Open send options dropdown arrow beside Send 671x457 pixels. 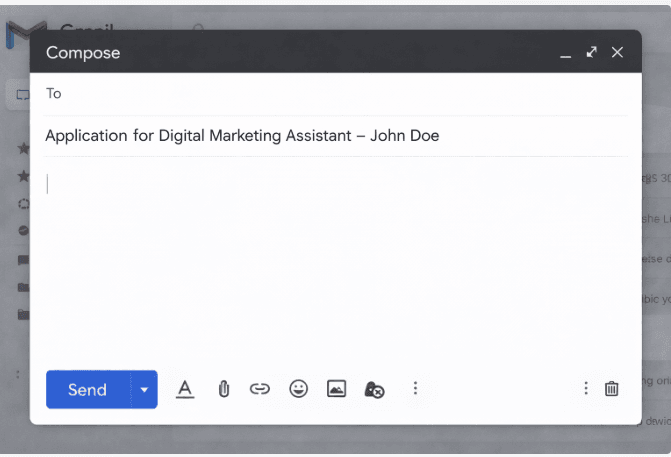pyautogui.click(x=144, y=389)
